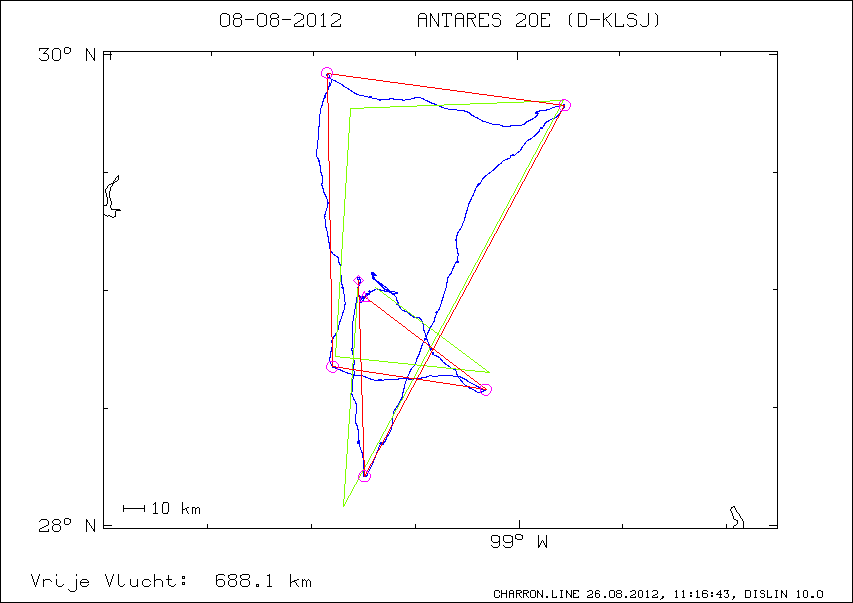Click the magenta diamond start marker

tap(358, 281)
